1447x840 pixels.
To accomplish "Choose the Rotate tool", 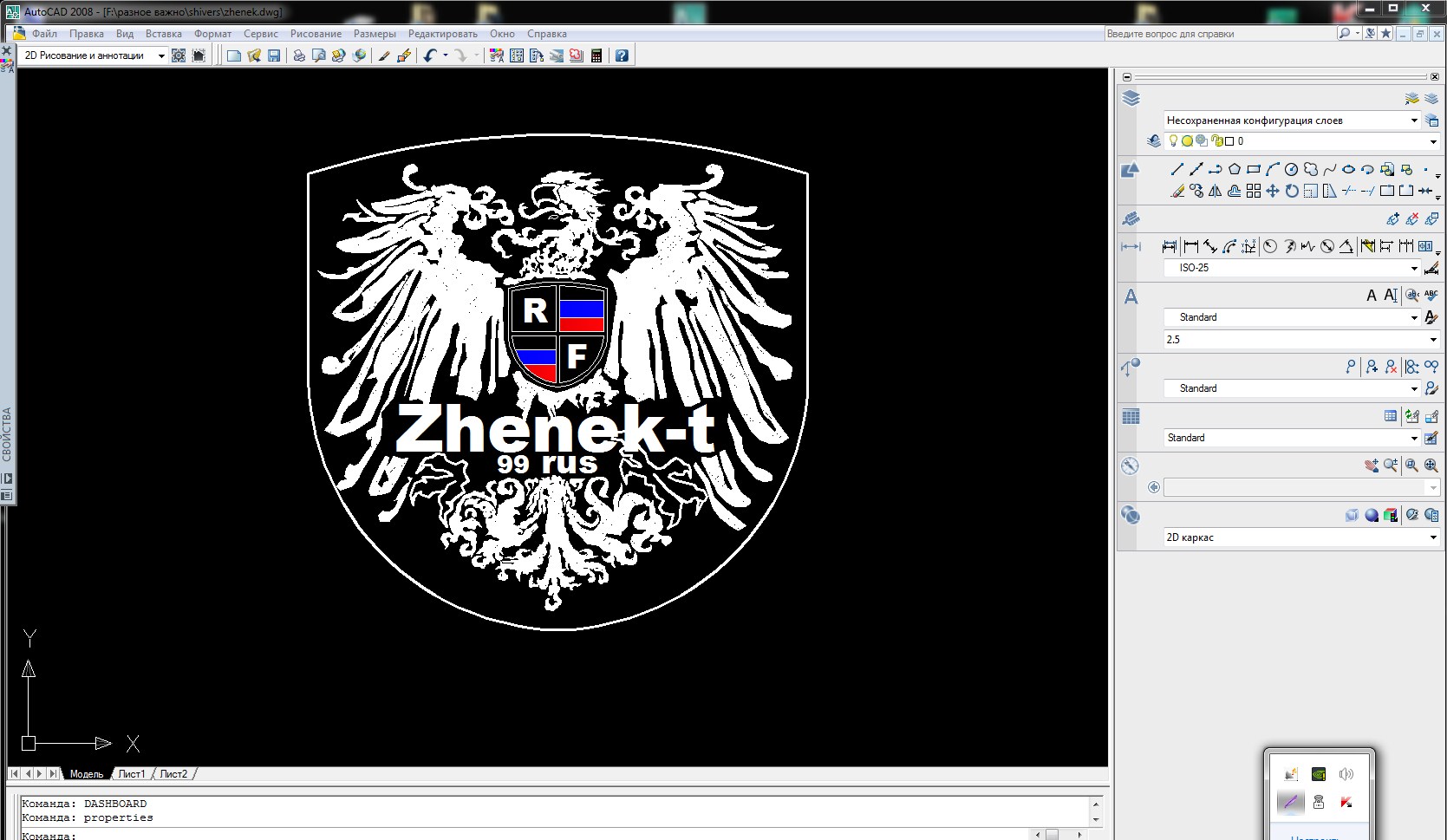I will [1291, 192].
